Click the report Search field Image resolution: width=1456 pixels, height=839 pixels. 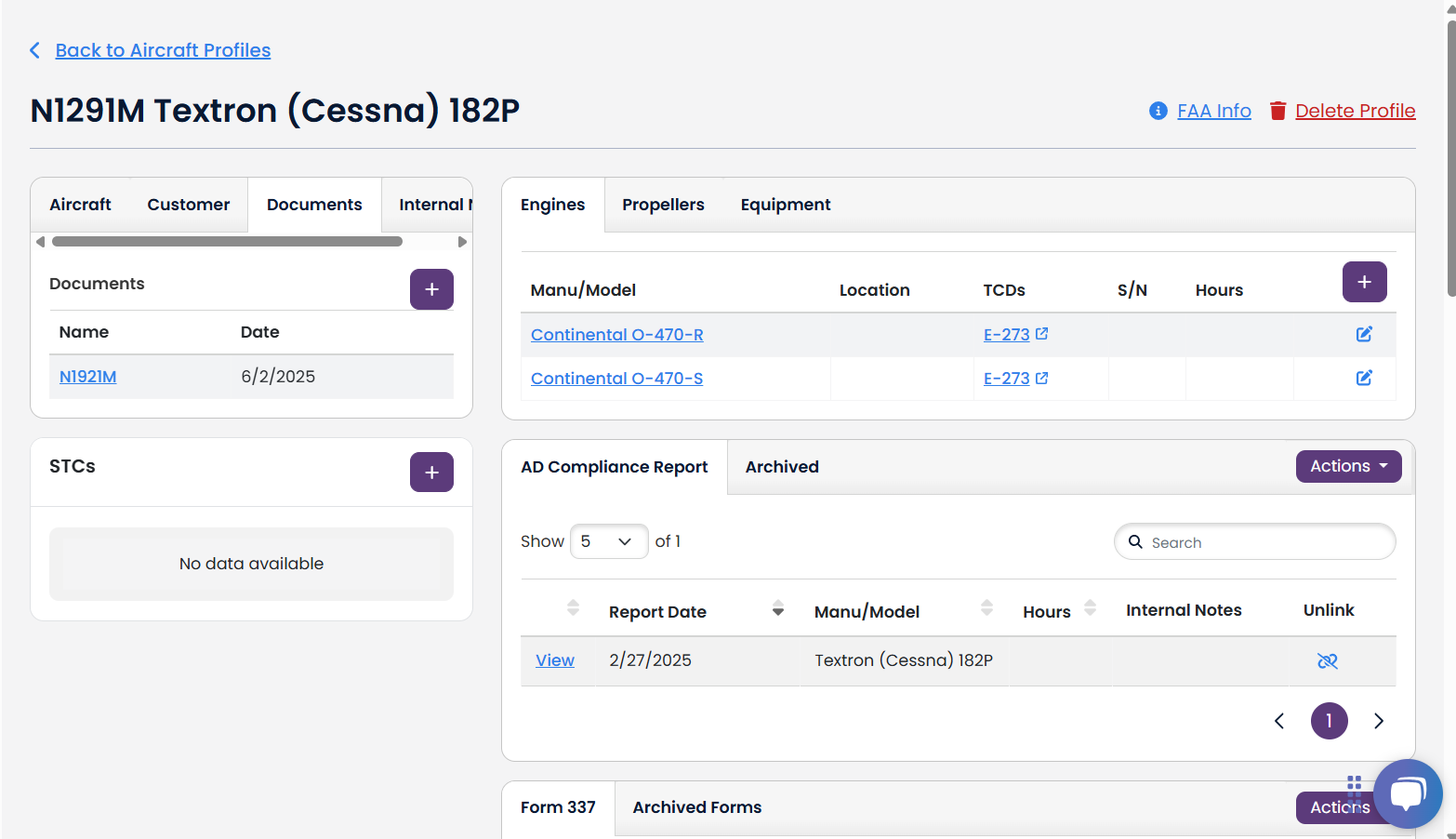coord(1255,541)
